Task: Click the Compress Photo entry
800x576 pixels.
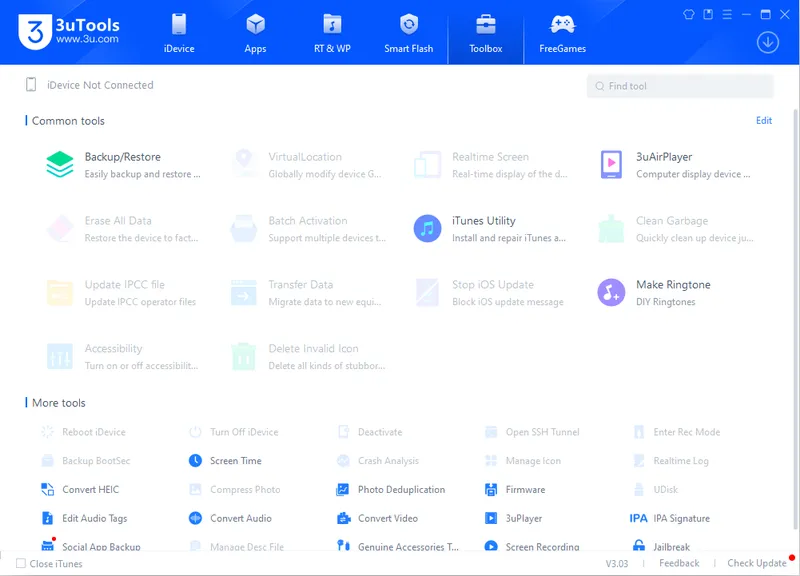Action: coord(235,489)
